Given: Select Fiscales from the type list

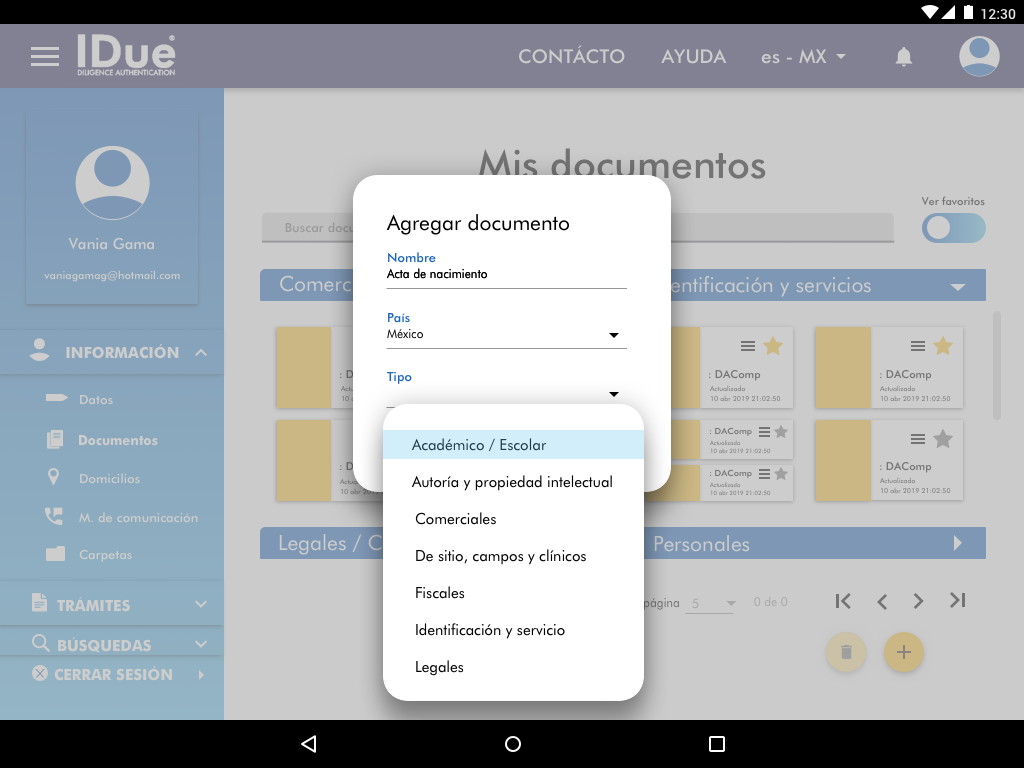Looking at the screenshot, I should click(x=440, y=593).
